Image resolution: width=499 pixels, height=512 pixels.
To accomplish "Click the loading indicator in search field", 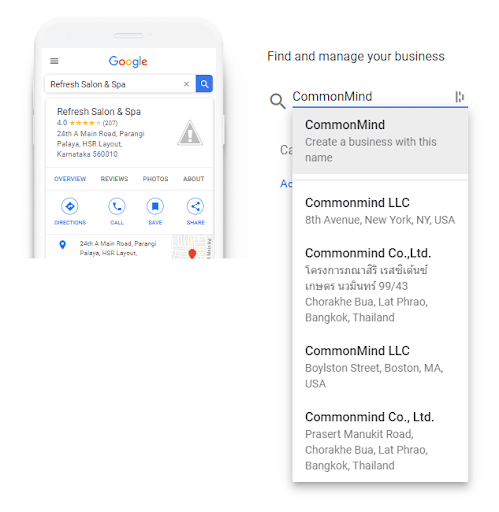I will [x=460, y=97].
